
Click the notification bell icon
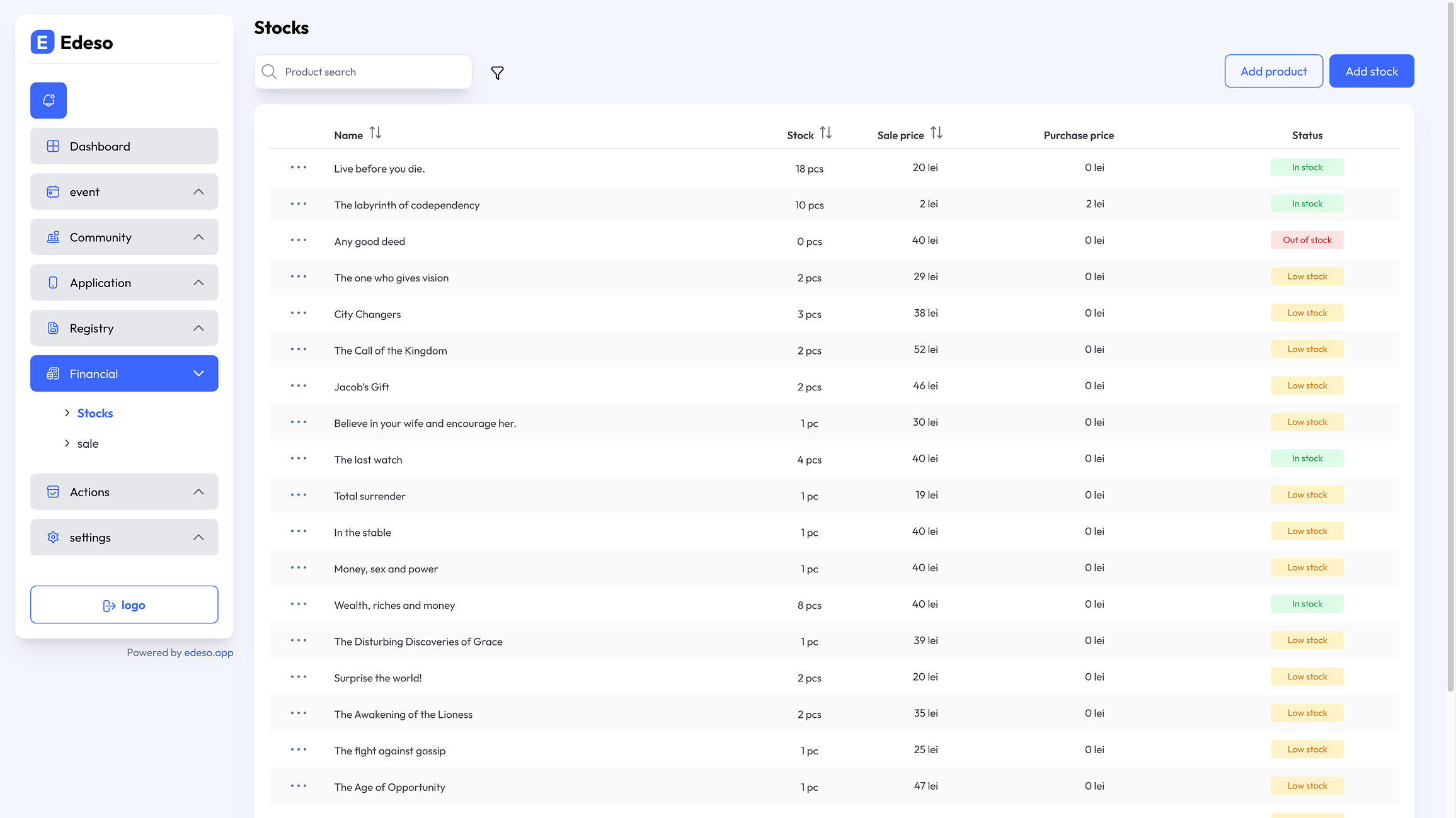[49, 100]
